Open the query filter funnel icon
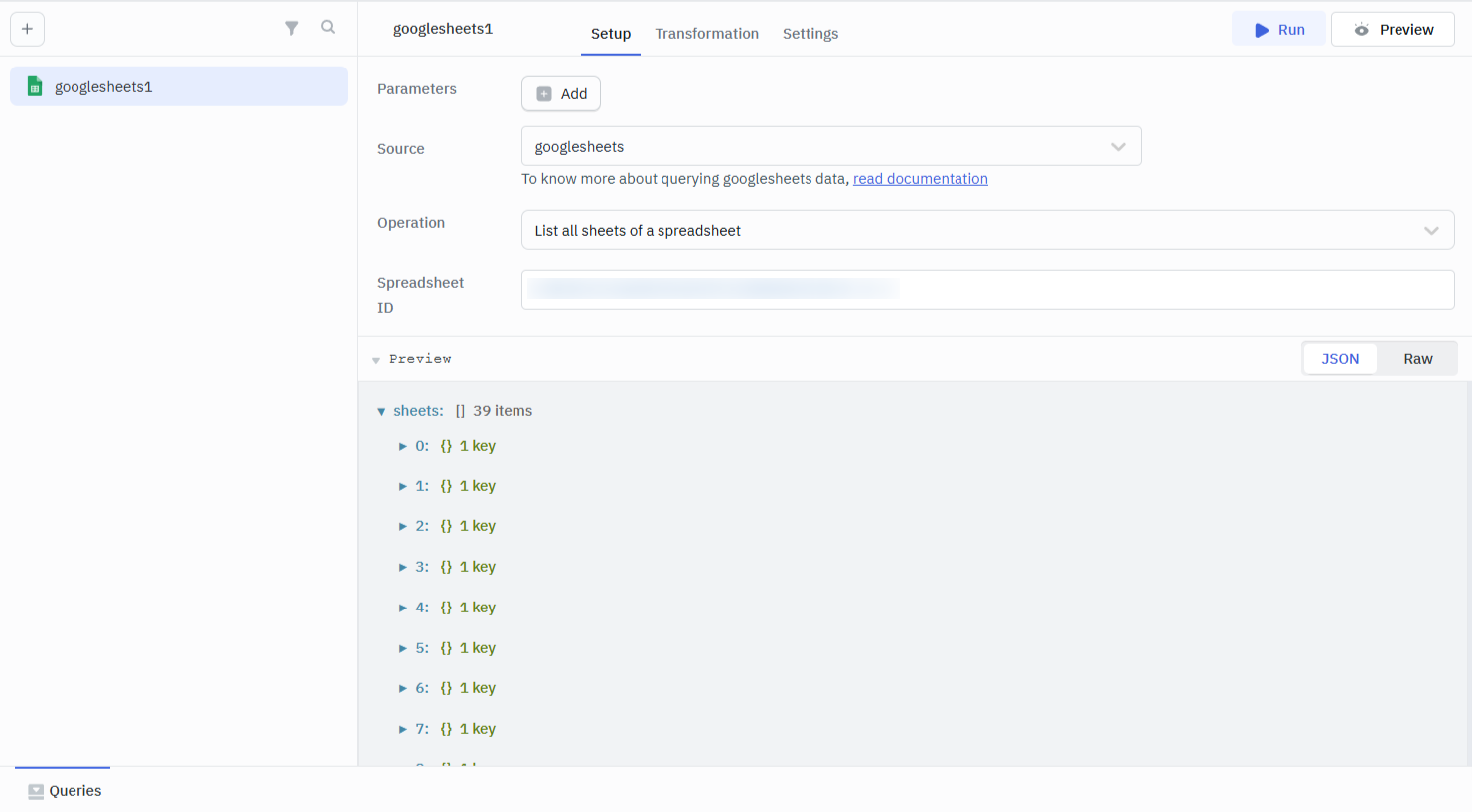The image size is (1472, 812). [291, 28]
